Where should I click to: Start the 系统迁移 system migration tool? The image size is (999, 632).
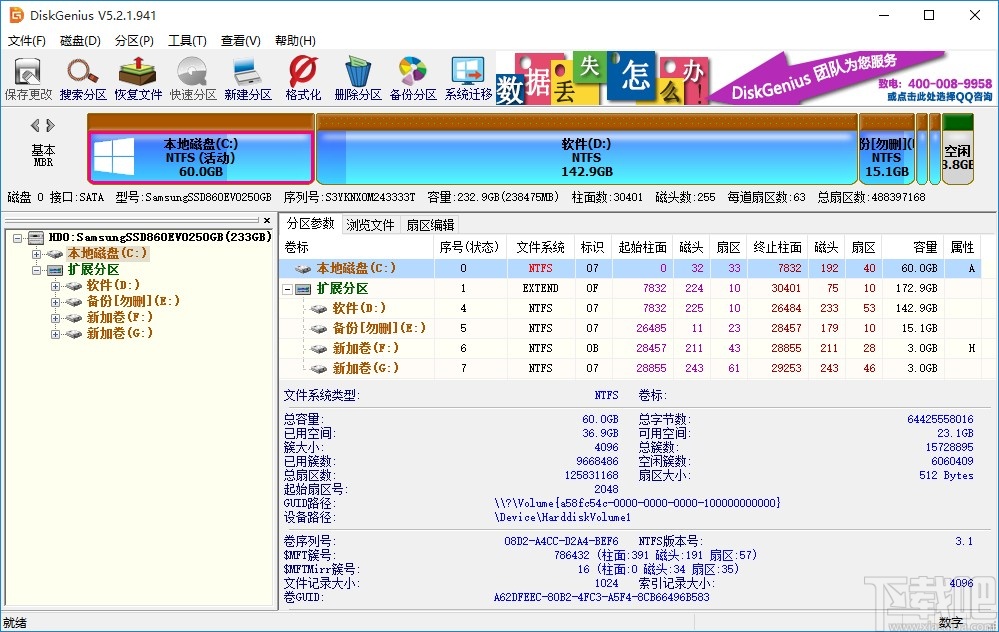(468, 78)
